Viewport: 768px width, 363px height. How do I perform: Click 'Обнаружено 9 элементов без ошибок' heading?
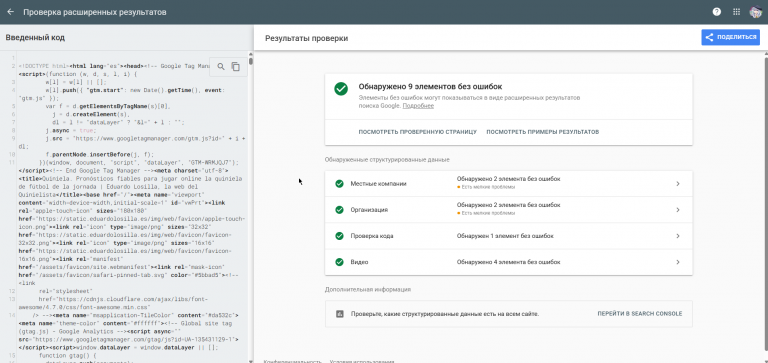pyautogui.click(x=430, y=87)
